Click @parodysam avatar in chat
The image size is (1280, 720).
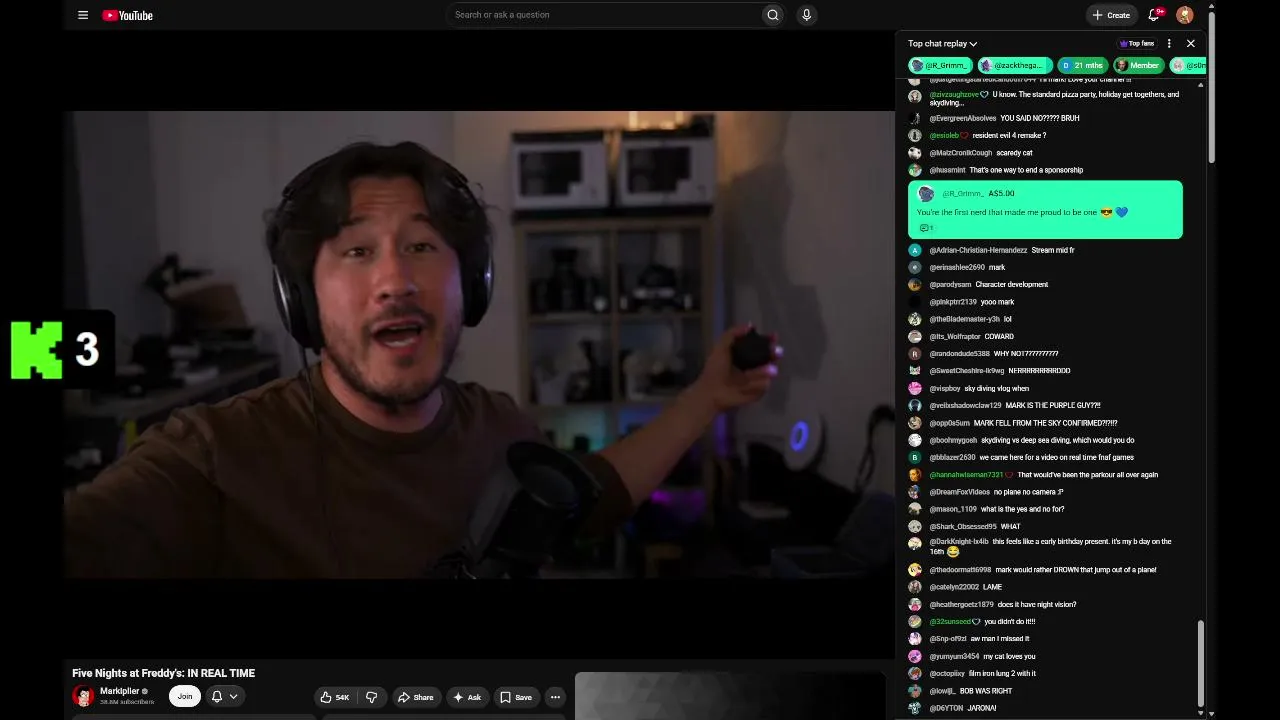point(914,285)
